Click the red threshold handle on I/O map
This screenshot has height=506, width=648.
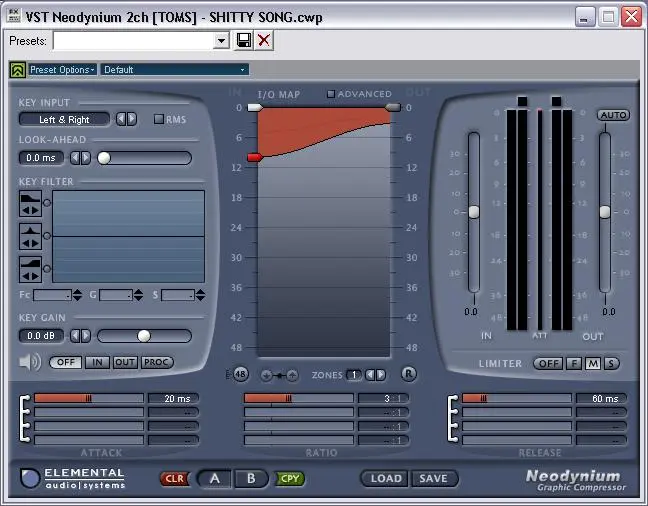[255, 157]
